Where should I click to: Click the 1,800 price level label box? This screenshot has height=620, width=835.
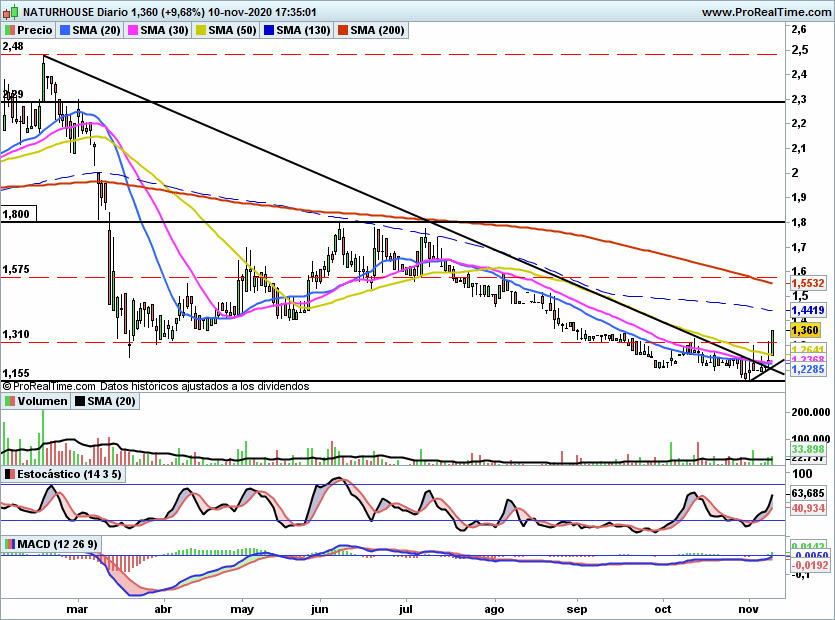tap(19, 214)
